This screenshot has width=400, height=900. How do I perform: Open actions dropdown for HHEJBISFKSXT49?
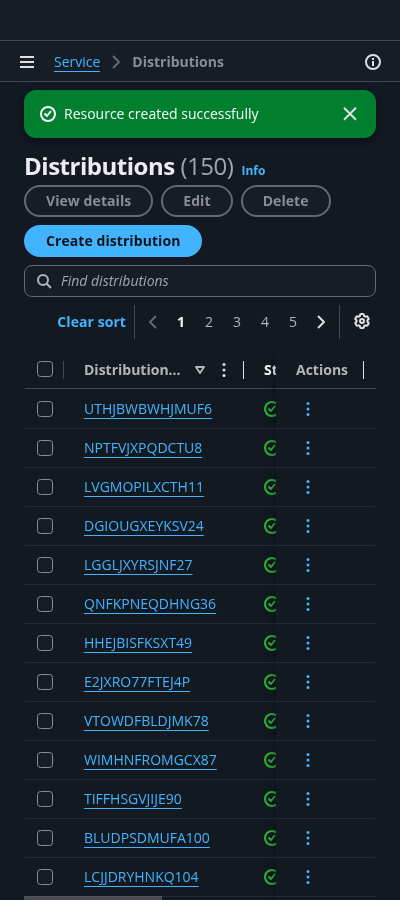[x=308, y=643]
